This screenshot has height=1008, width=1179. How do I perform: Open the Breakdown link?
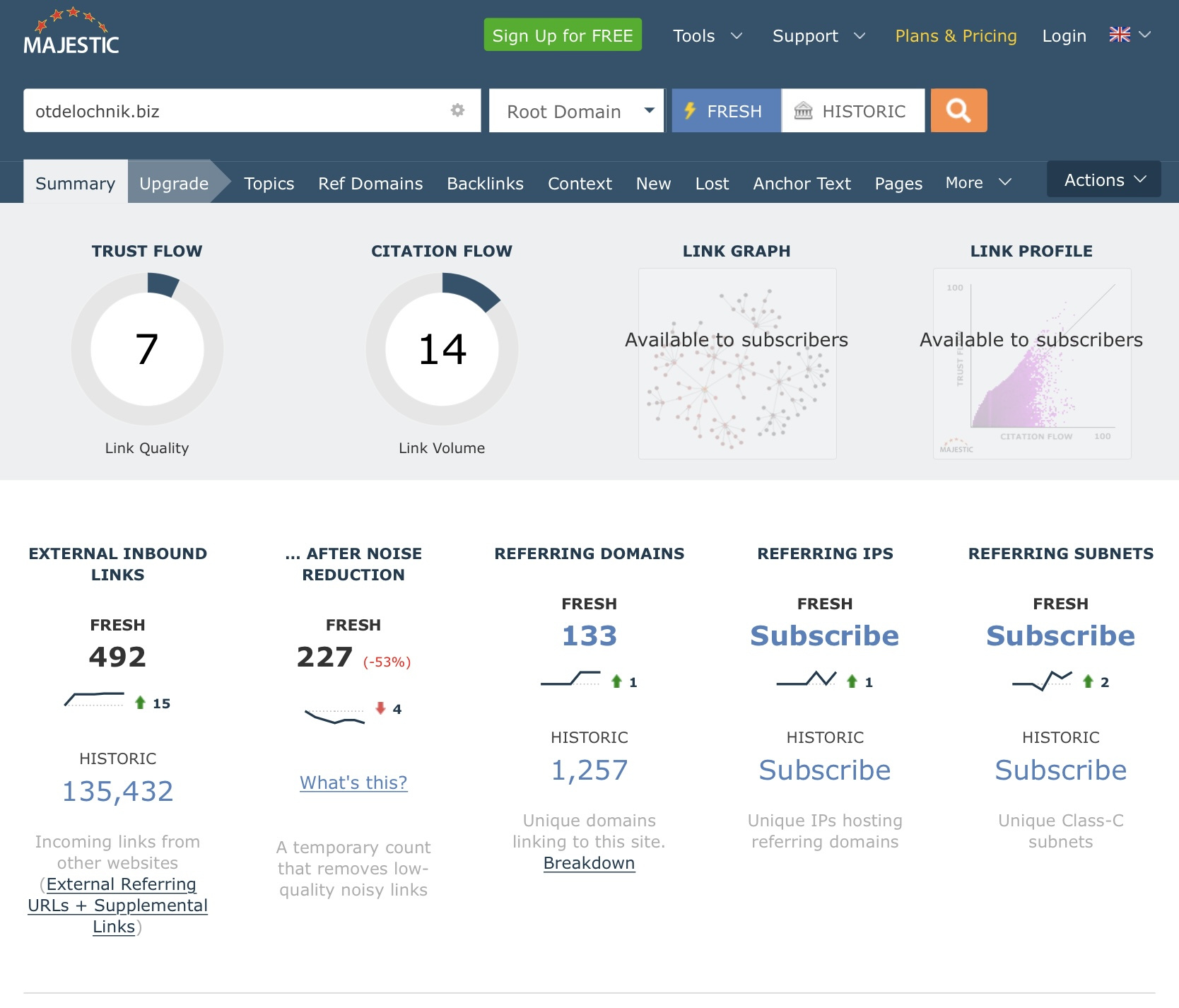(589, 863)
